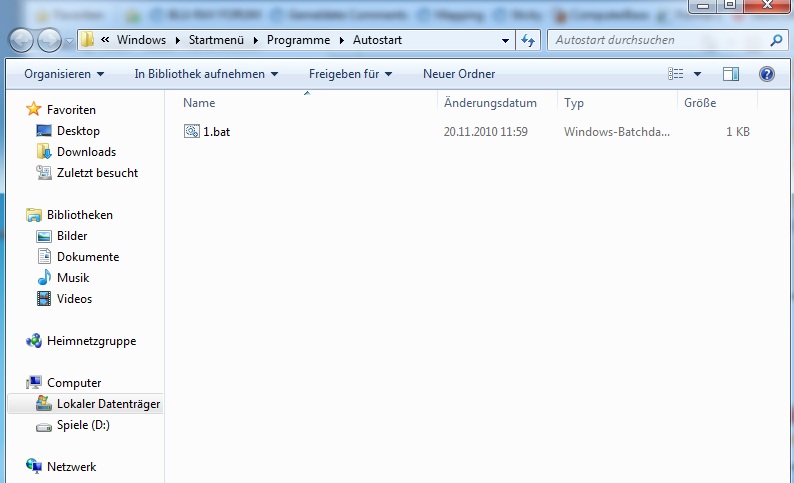This screenshot has width=794, height=483.
Task: Open the Help question mark icon
Action: pyautogui.click(x=767, y=74)
